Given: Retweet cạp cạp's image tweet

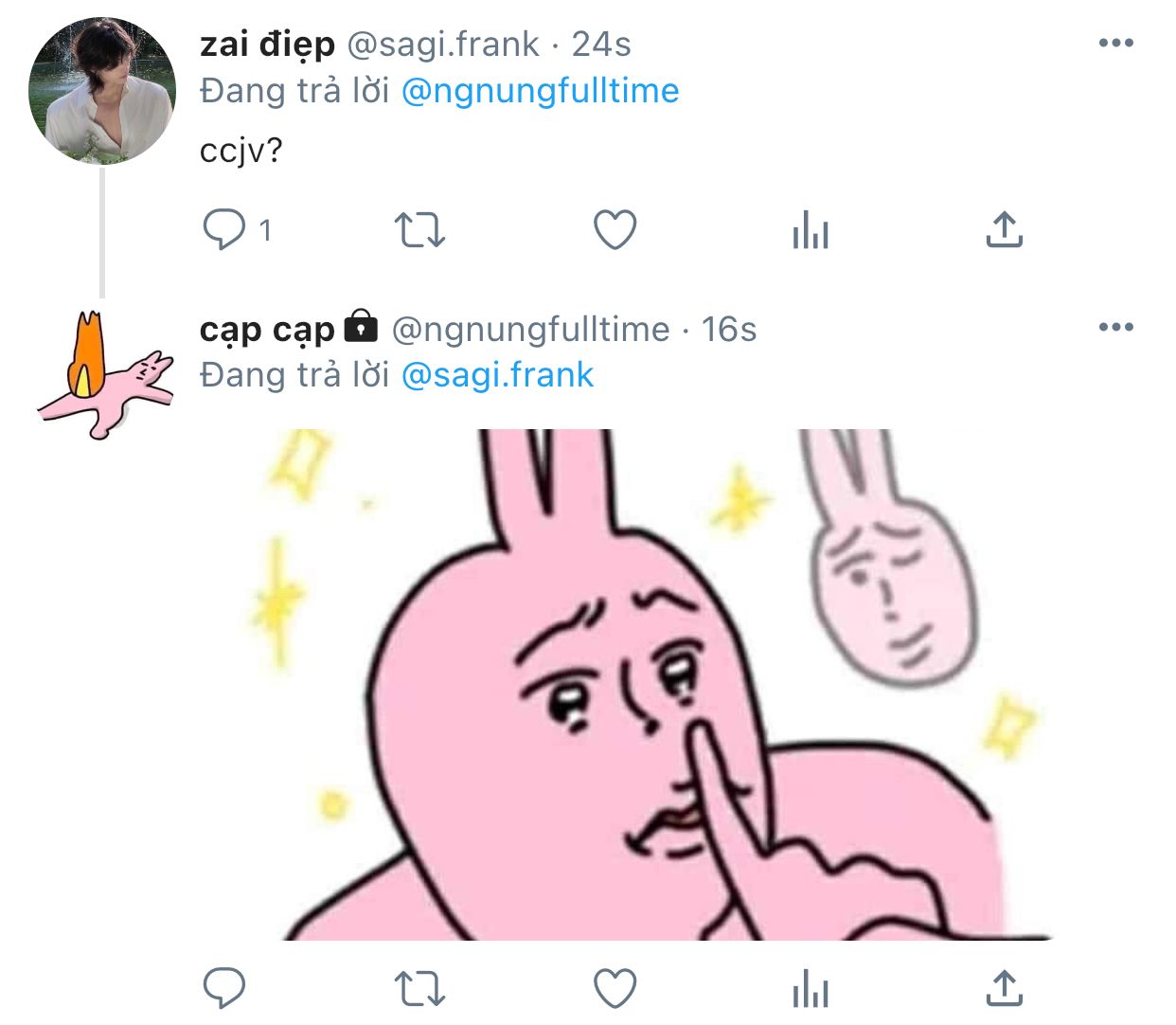Looking at the screenshot, I should 419,988.
